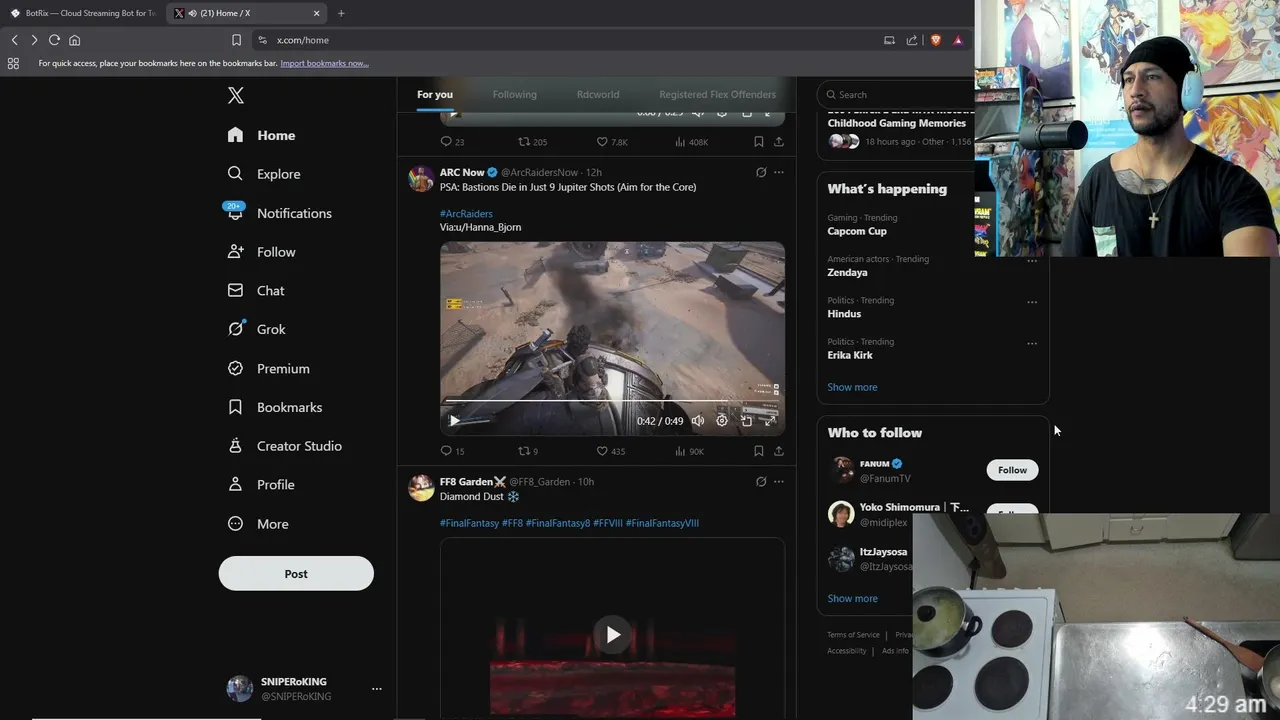This screenshot has height=720, width=1280.
Task: Play the FF8 Garden Diamond Dust video
Action: [x=613, y=635]
